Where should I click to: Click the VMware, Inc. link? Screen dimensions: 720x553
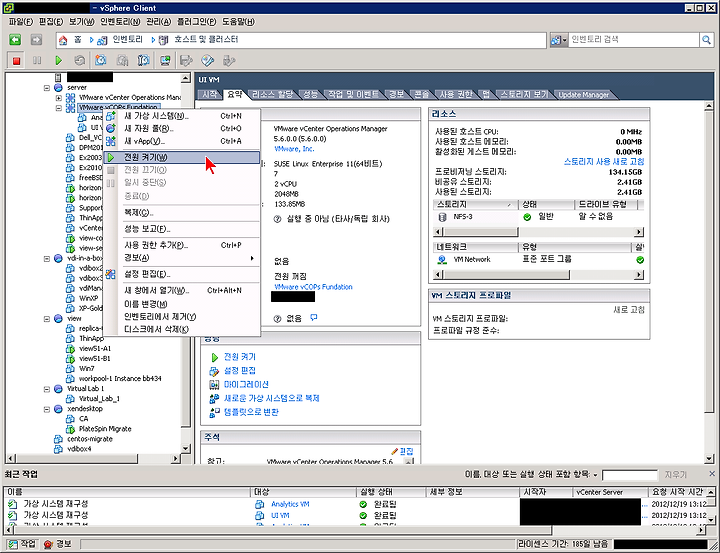[294, 149]
